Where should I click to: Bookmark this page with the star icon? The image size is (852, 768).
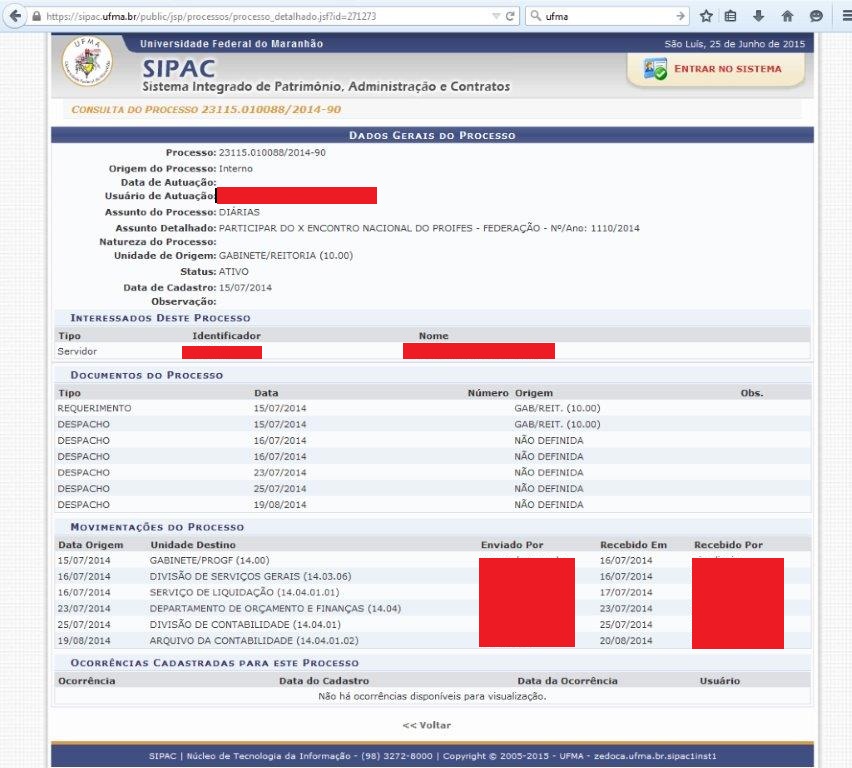(706, 16)
